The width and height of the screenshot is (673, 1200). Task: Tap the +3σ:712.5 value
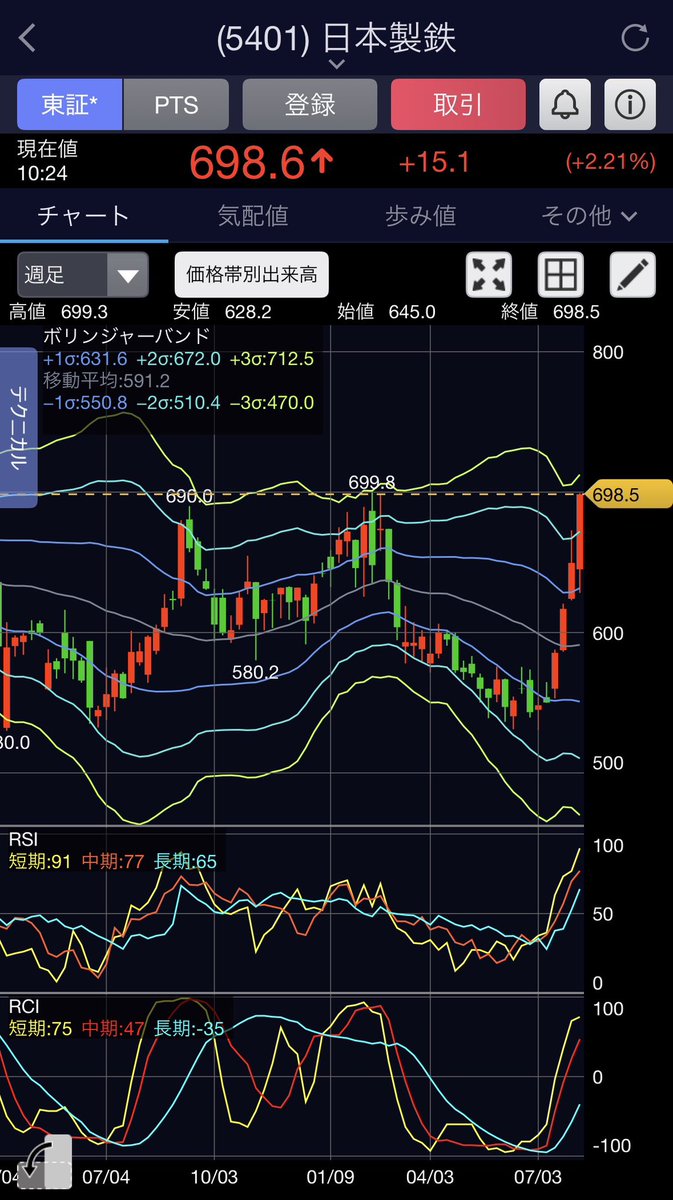[271, 358]
